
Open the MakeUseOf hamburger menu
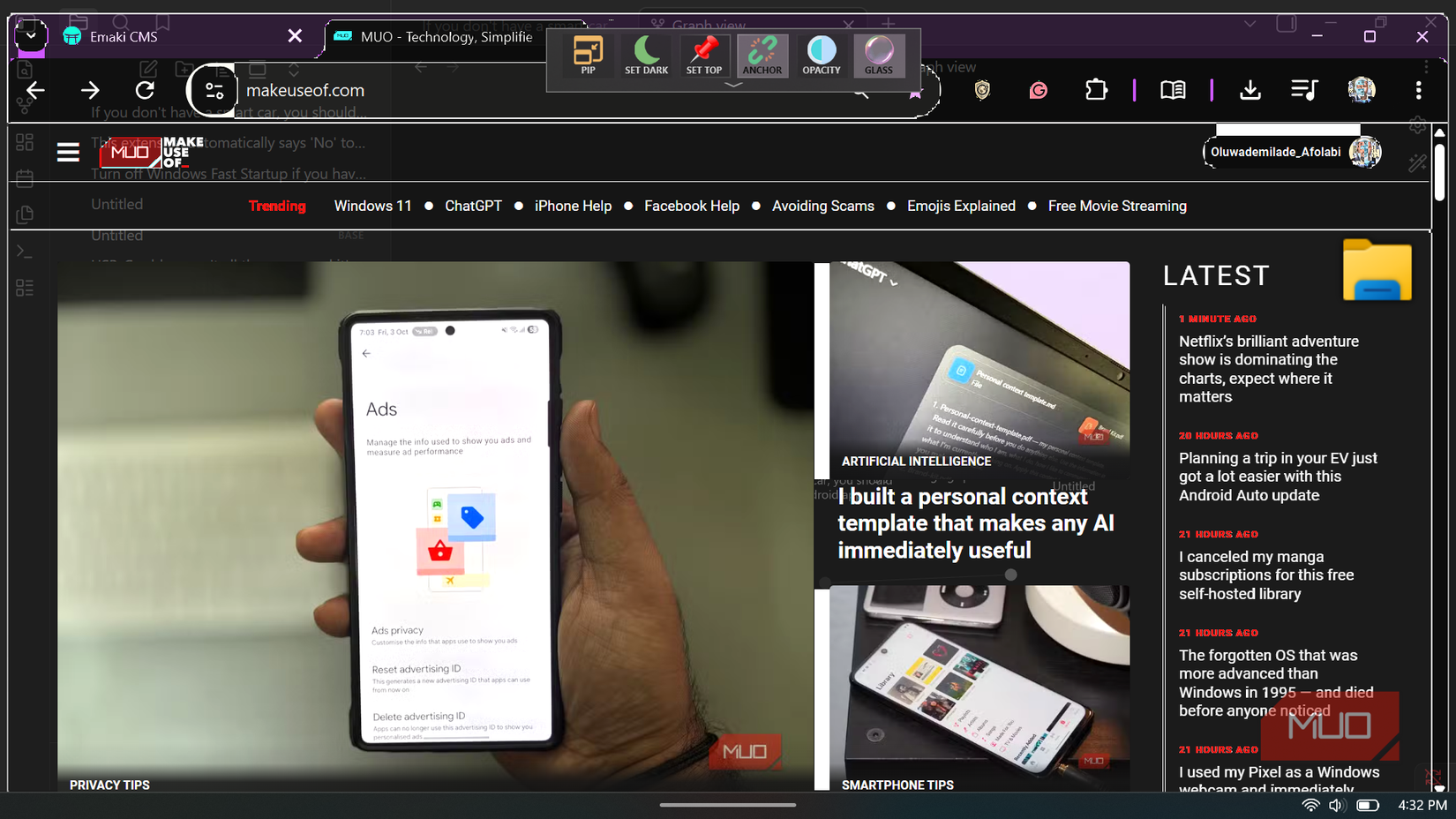tap(68, 151)
